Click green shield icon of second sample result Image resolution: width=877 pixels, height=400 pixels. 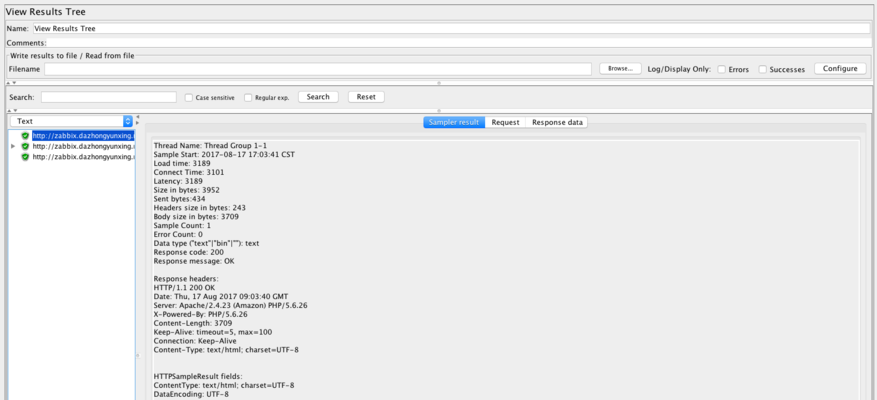click(25, 146)
